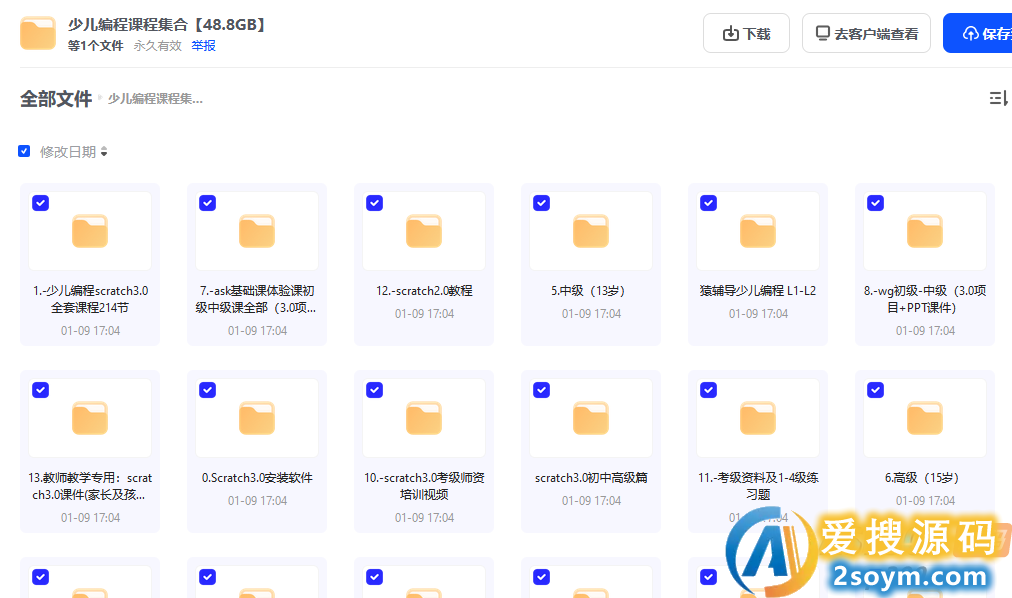Click the large share folder icon in header
The height and width of the screenshot is (598, 1012).
point(38,34)
